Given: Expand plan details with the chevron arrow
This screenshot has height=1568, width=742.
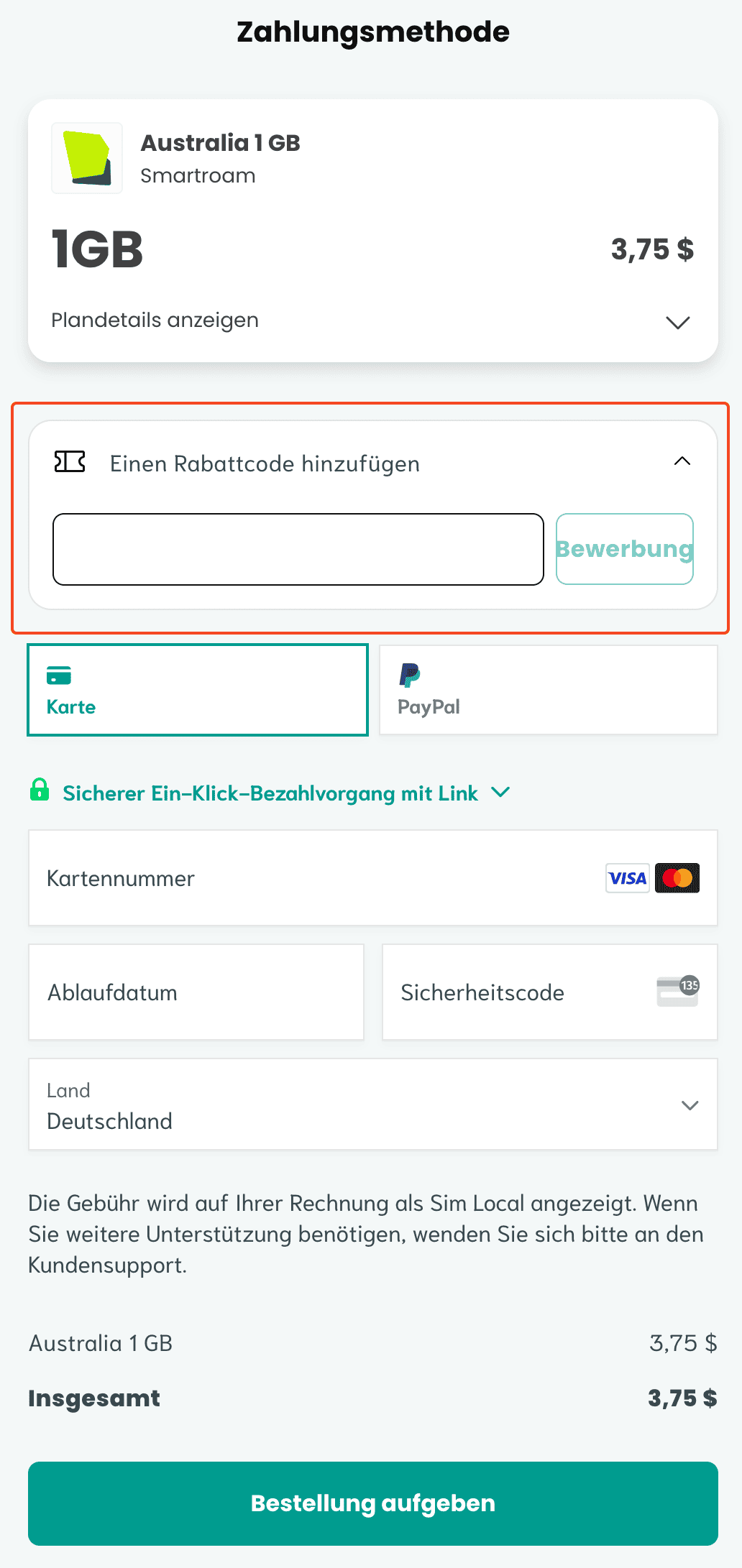Looking at the screenshot, I should tap(677, 322).
